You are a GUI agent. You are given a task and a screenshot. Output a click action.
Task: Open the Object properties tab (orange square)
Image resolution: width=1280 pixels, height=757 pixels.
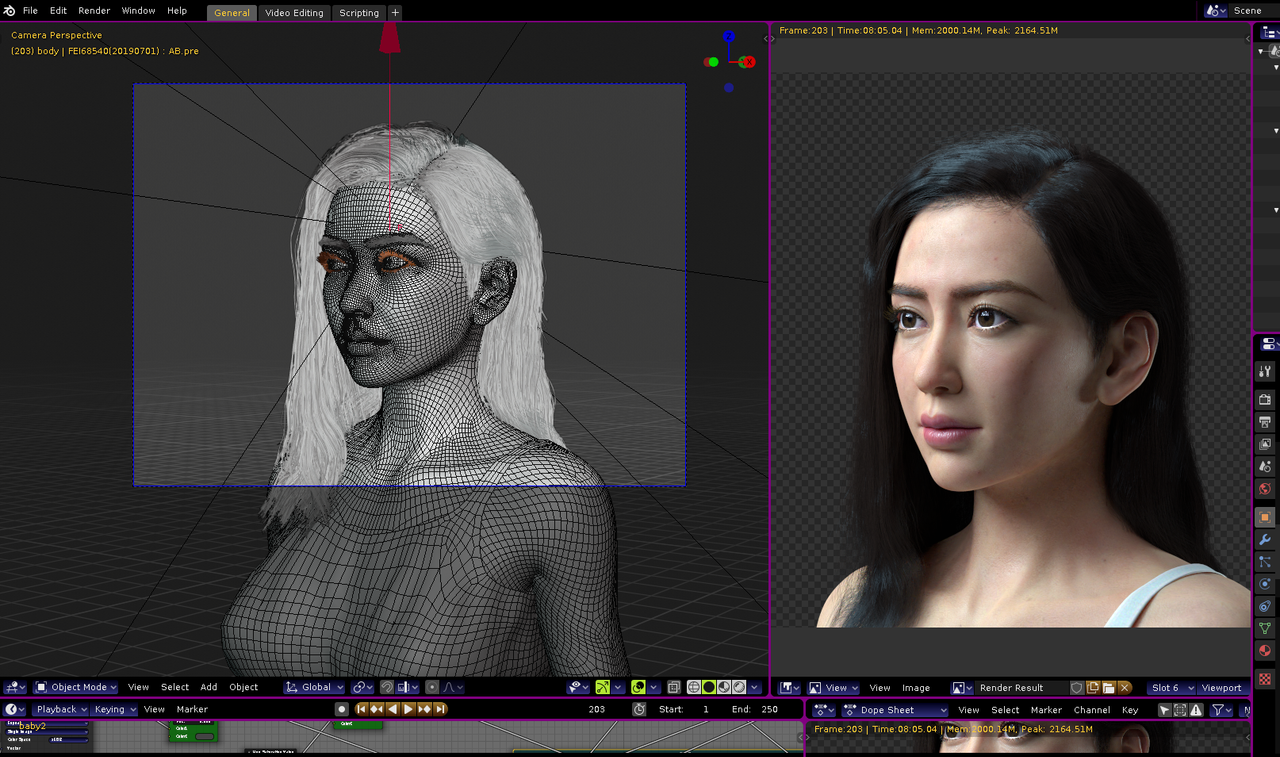point(1265,517)
